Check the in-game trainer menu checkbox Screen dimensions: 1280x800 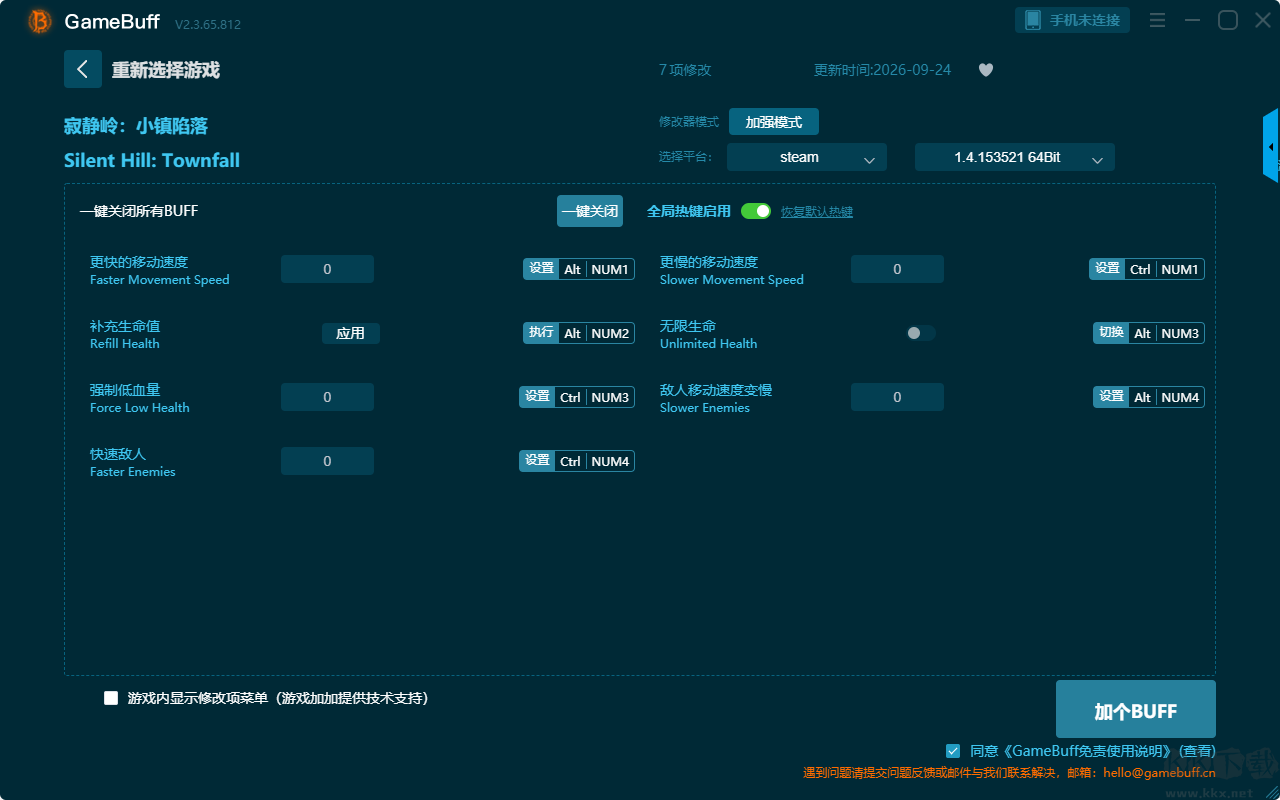click(111, 698)
